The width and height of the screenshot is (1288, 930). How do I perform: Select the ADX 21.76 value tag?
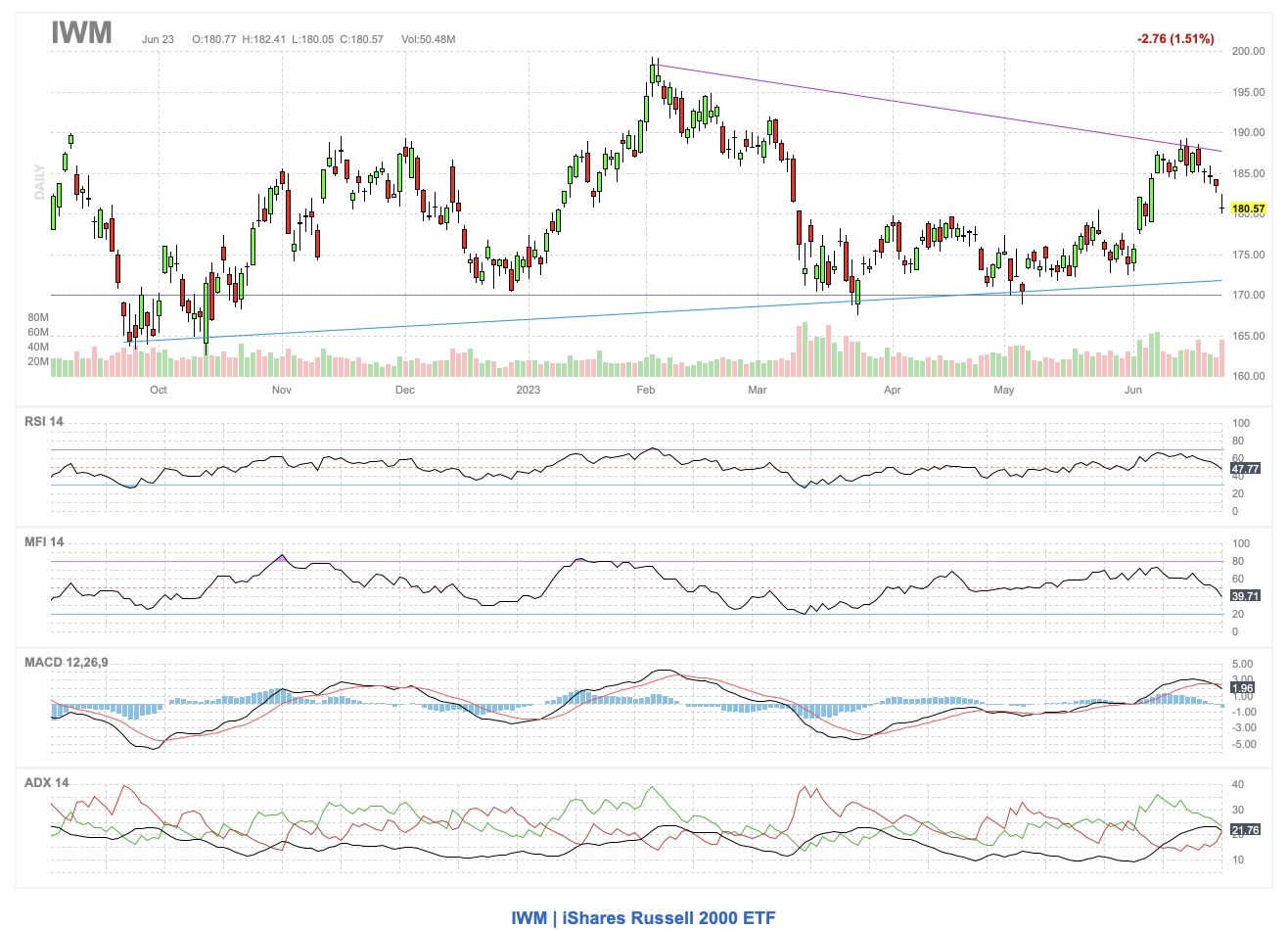click(x=1244, y=830)
